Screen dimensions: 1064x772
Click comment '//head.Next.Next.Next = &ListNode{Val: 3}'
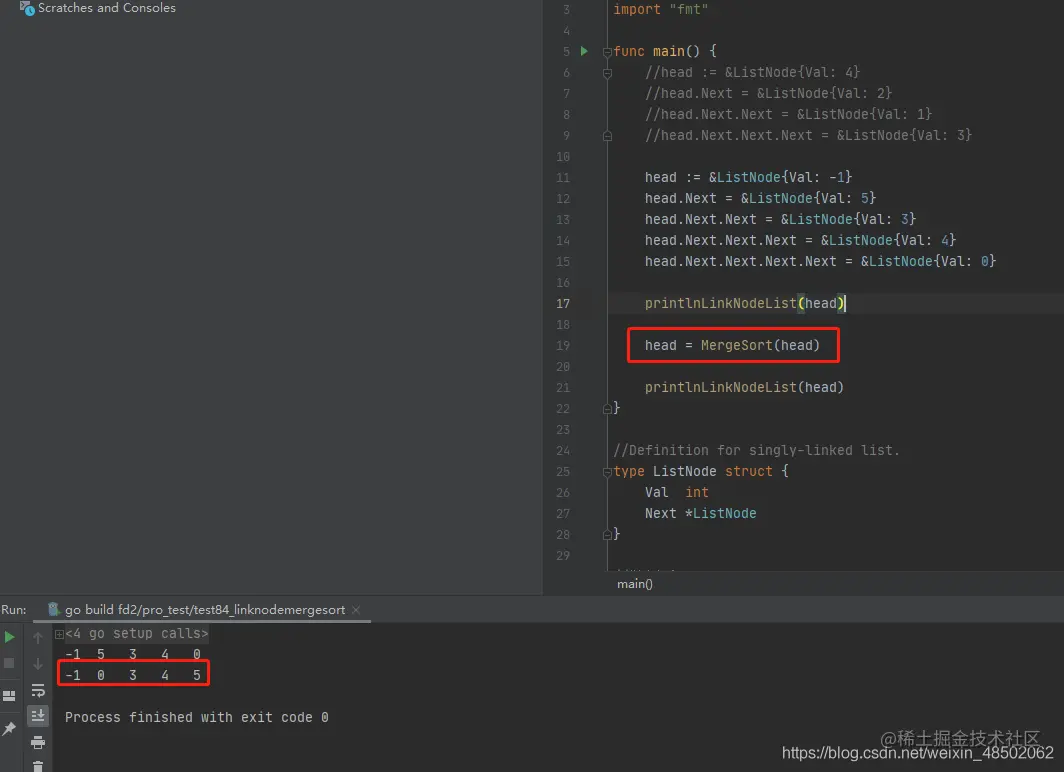pos(808,135)
